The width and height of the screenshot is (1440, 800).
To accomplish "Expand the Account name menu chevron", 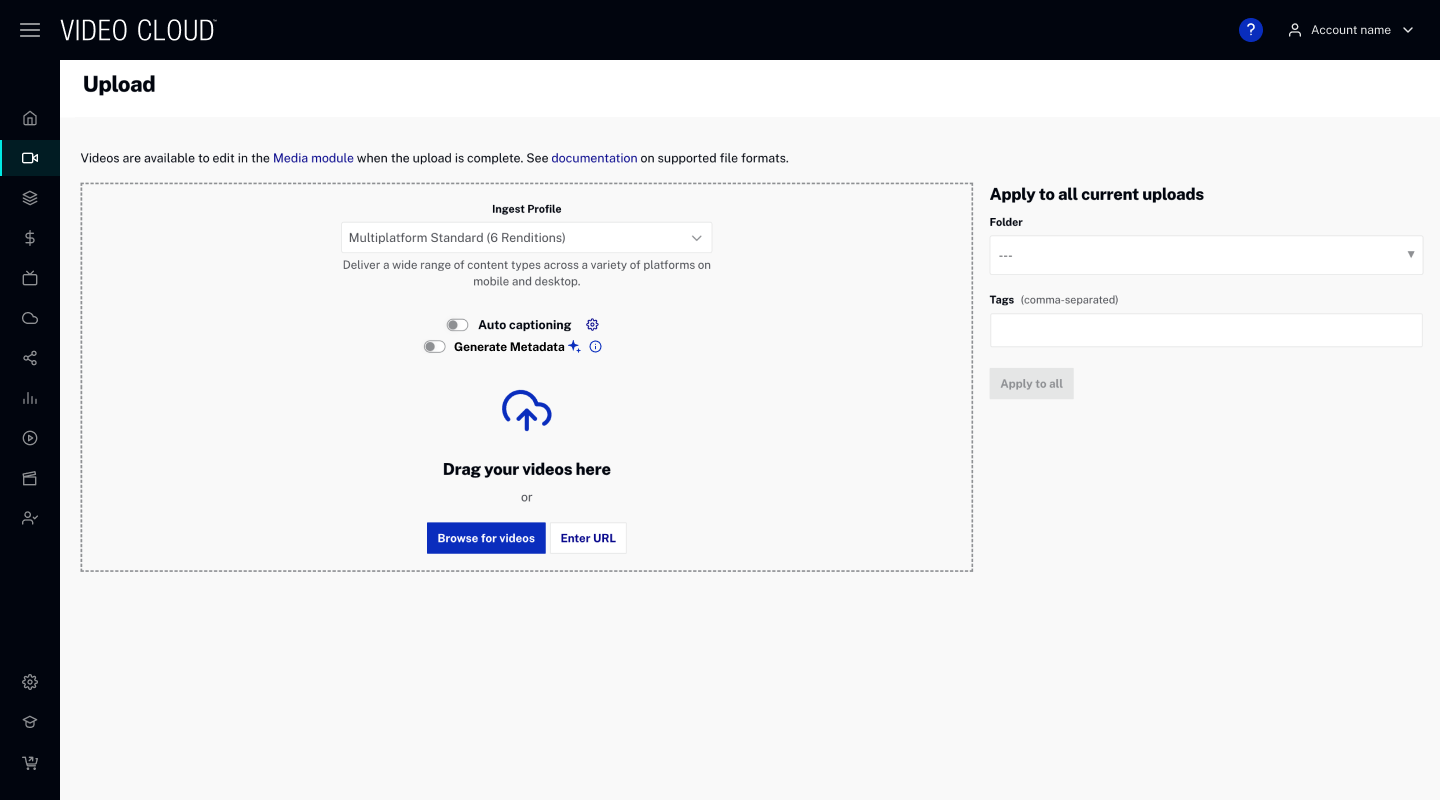I will click(x=1408, y=30).
